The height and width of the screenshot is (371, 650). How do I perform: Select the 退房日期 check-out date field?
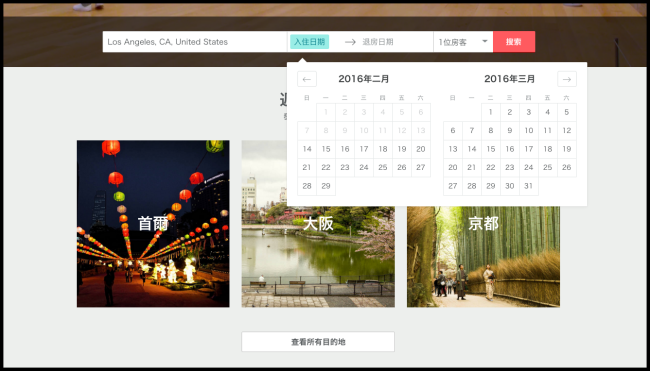coord(378,42)
